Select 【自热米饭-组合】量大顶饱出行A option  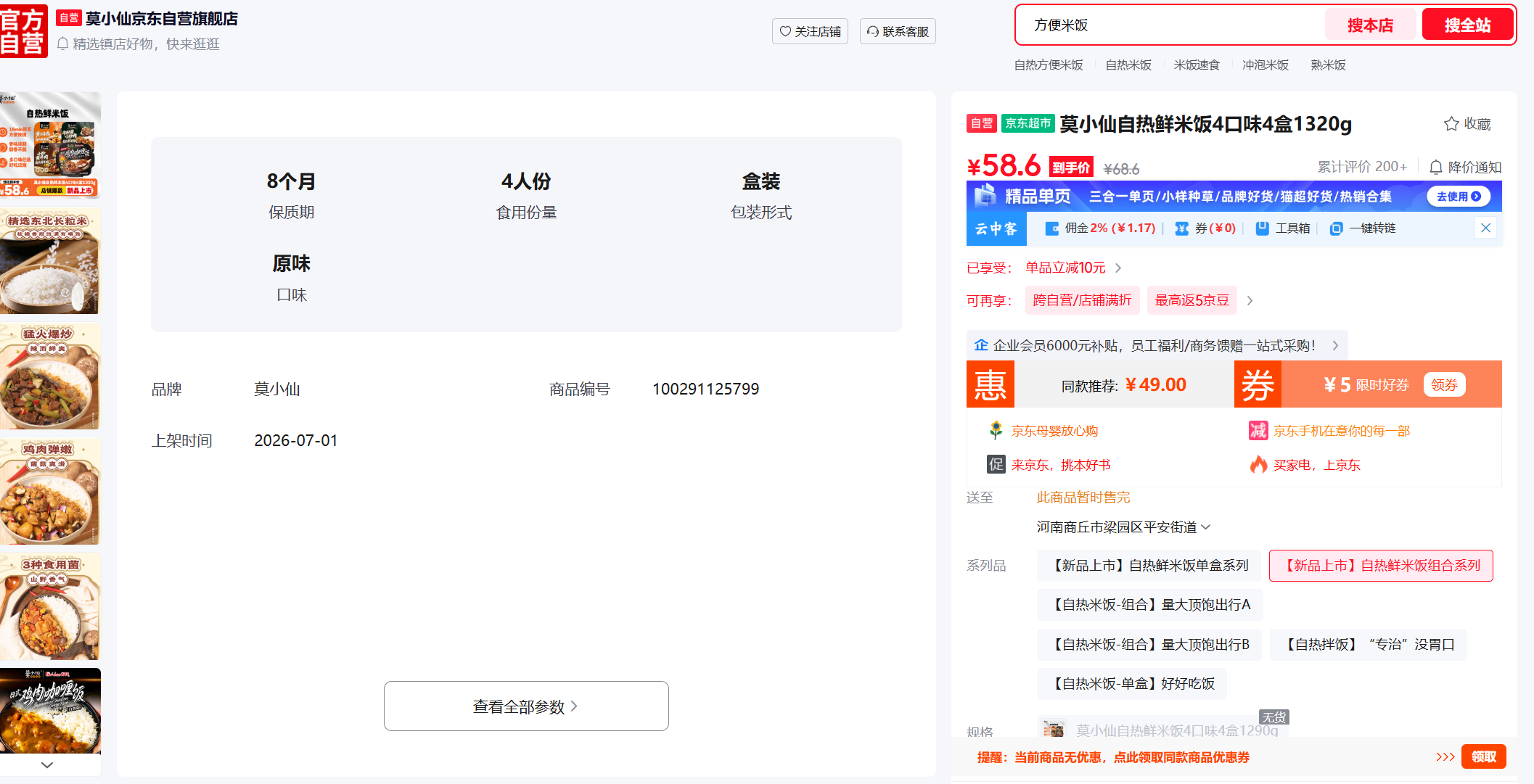1150,605
